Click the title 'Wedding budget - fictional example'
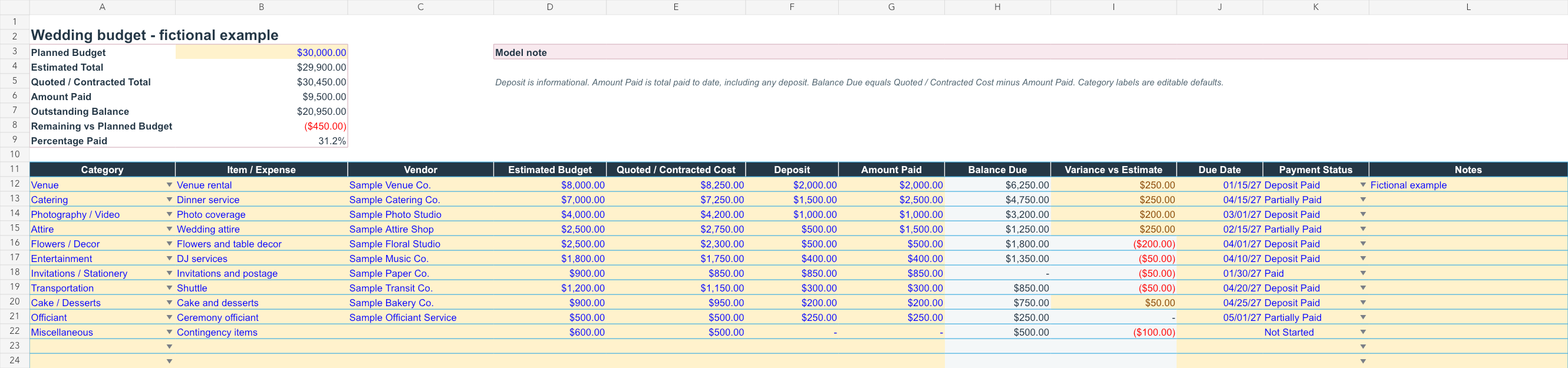Image resolution: width=1568 pixels, height=368 pixels. [154, 35]
